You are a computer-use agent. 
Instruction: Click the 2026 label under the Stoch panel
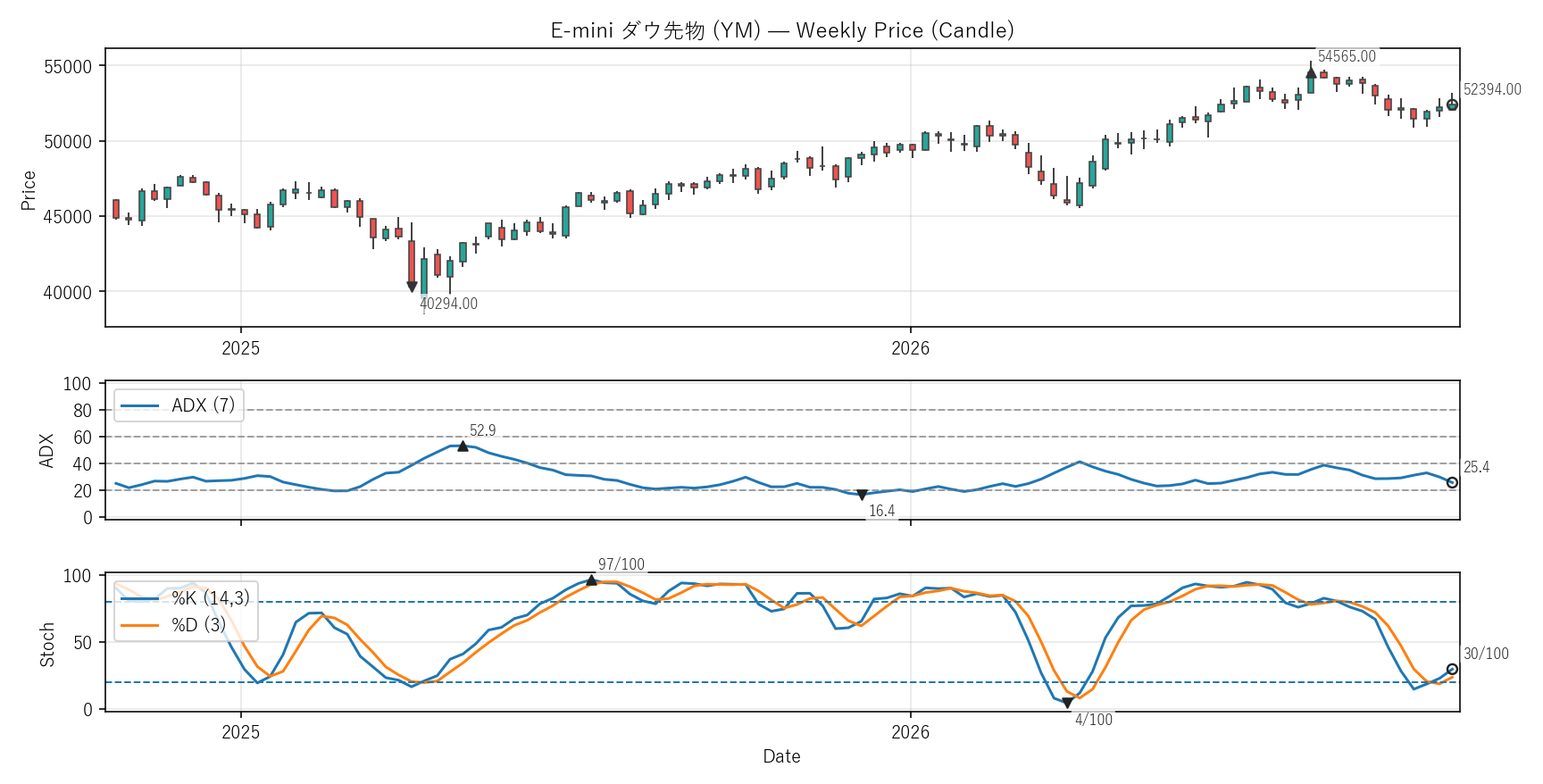point(911,732)
